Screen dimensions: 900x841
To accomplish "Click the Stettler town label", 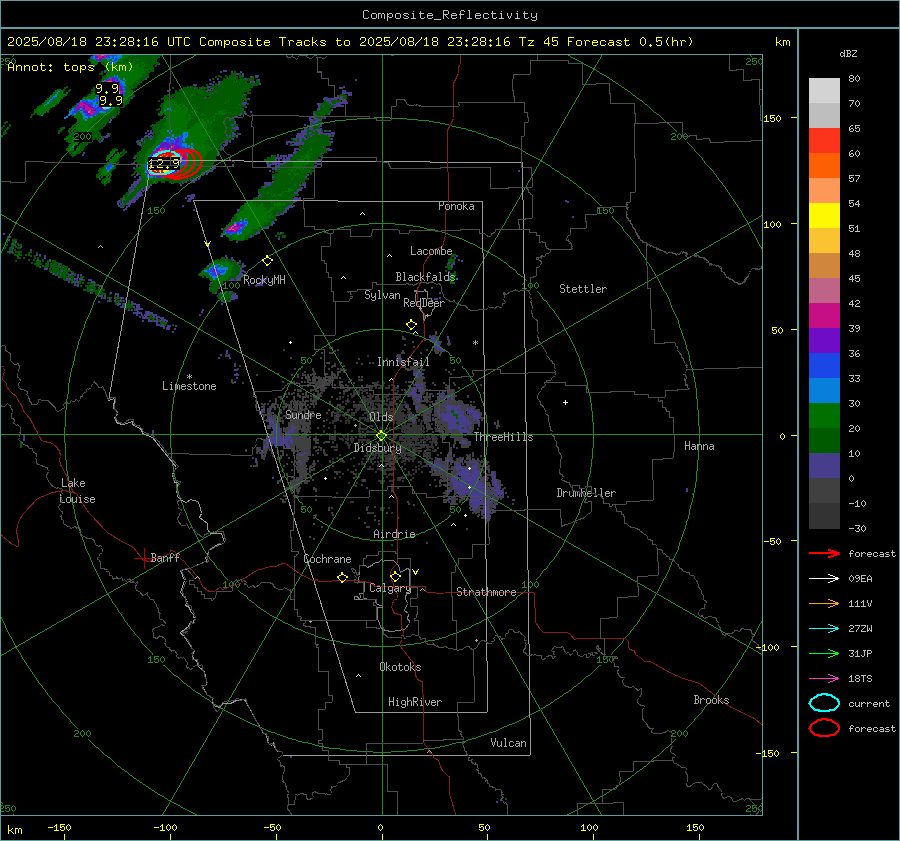I will click(583, 289).
